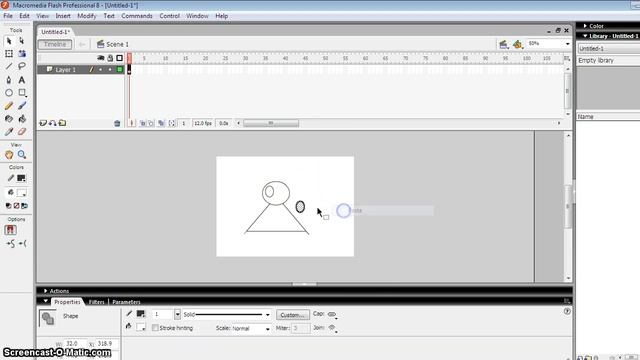Expand the Actions panel
This screenshot has width=640, height=360.
tap(45, 291)
